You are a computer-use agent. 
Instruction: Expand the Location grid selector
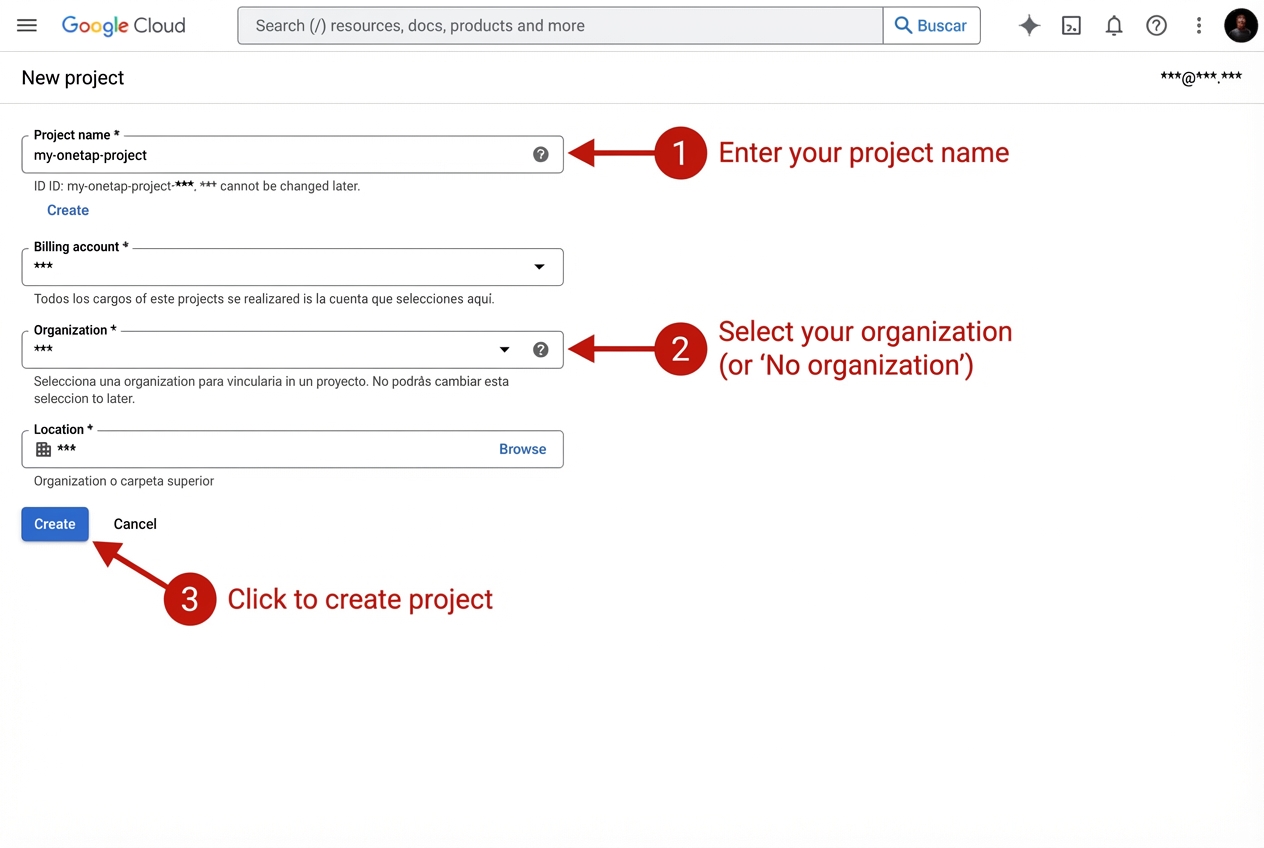click(44, 449)
